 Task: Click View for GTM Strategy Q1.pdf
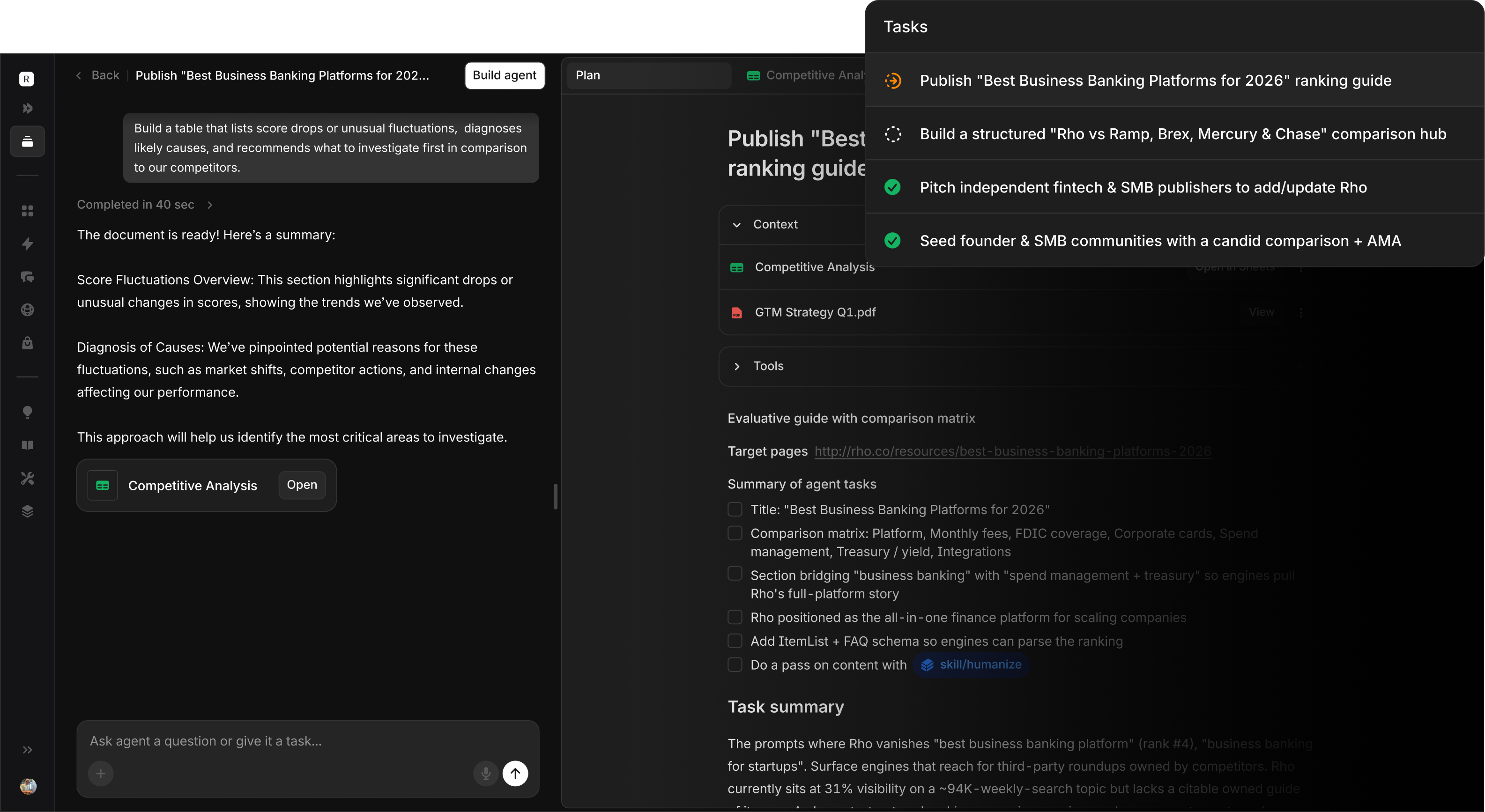1262,312
